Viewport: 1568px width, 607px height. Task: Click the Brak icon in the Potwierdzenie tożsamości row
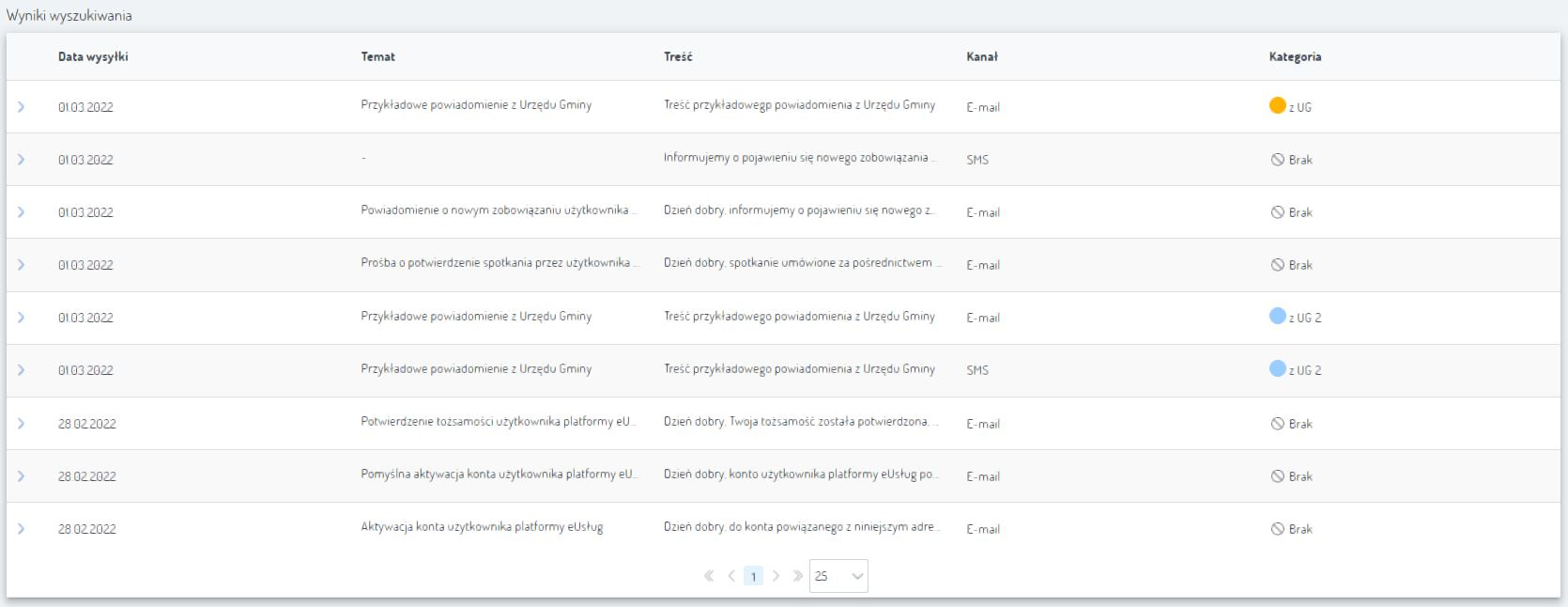point(1277,424)
